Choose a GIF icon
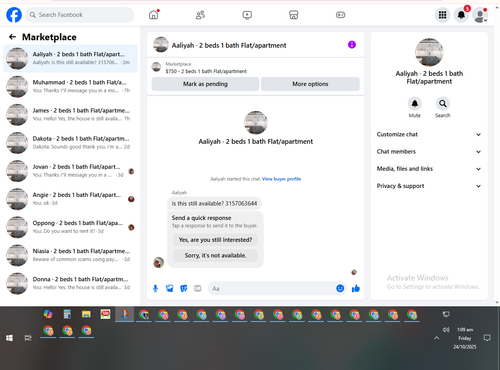The height and width of the screenshot is (370, 500). pyautogui.click(x=198, y=288)
